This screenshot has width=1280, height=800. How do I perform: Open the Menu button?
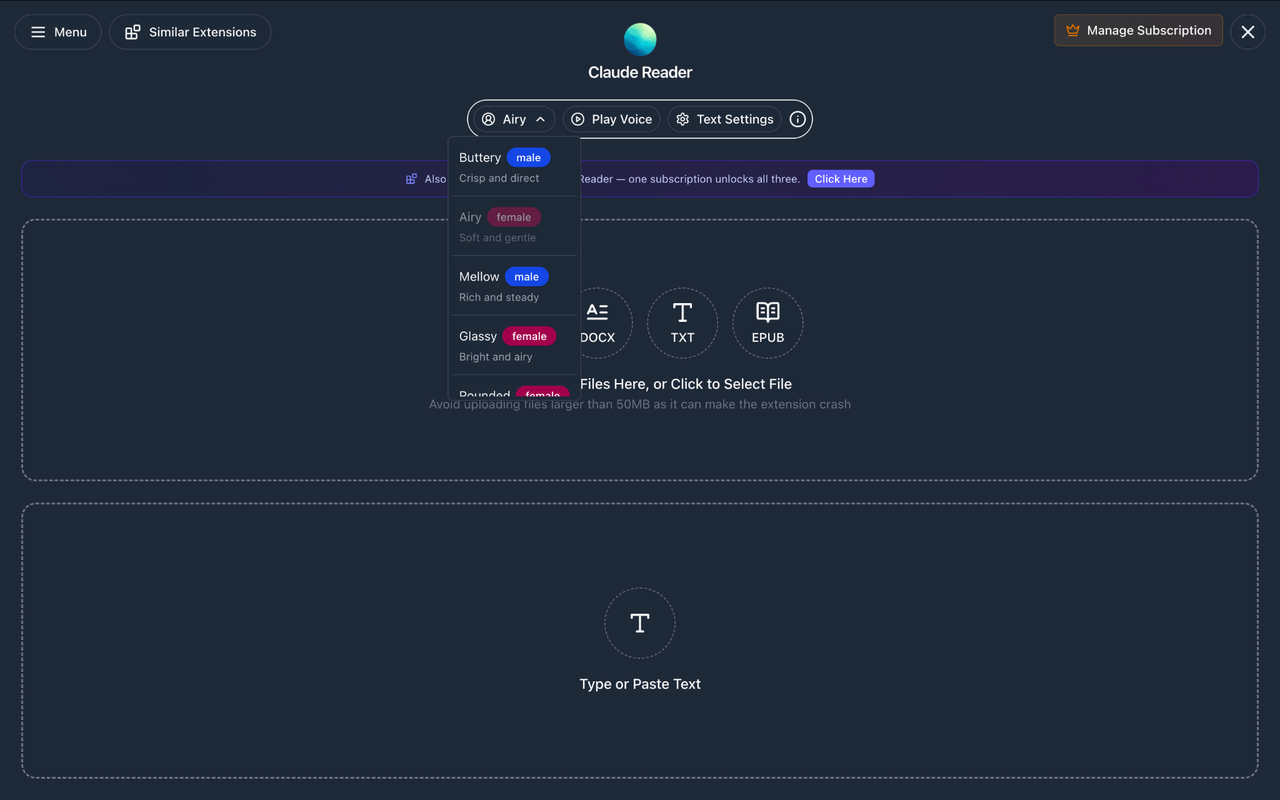[58, 32]
